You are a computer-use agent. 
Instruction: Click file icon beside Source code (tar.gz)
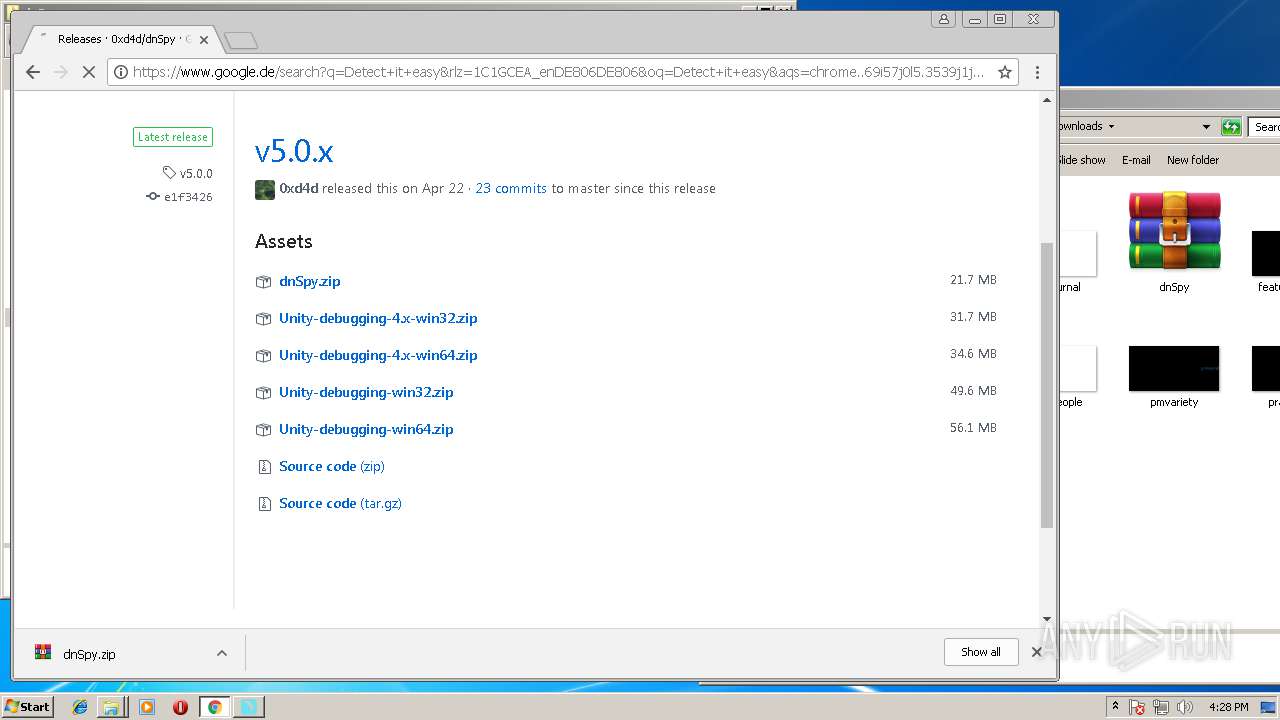264,504
